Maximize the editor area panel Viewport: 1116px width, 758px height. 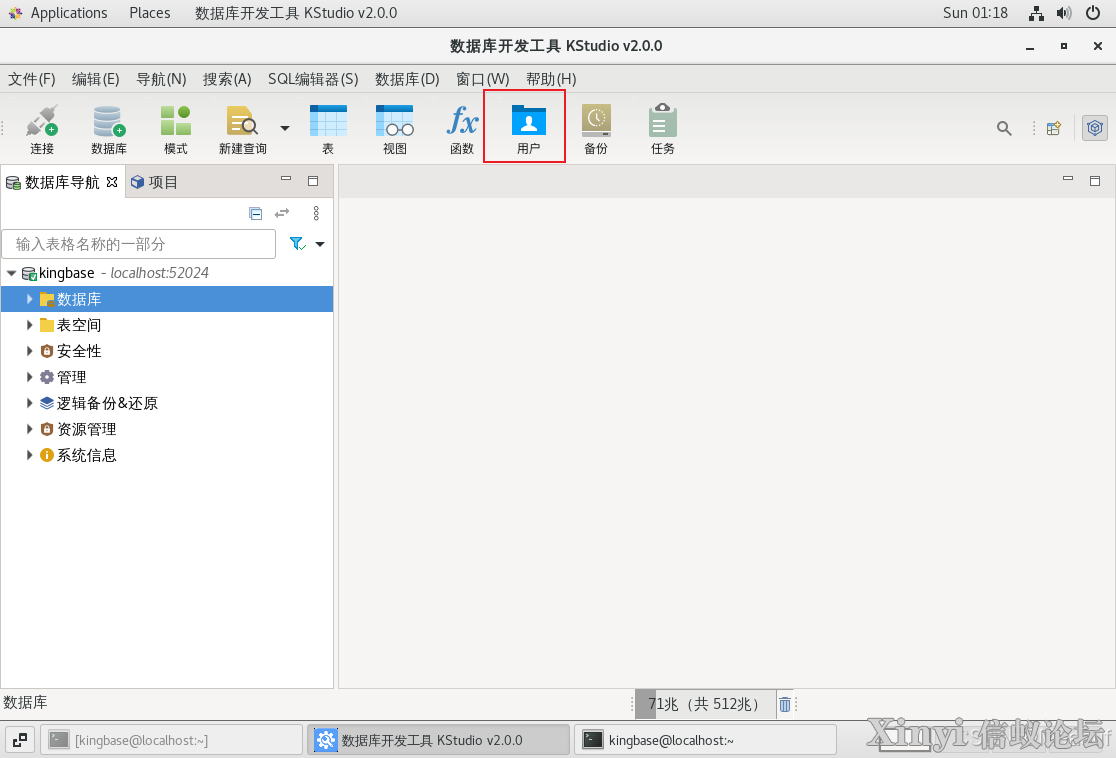point(1095,181)
